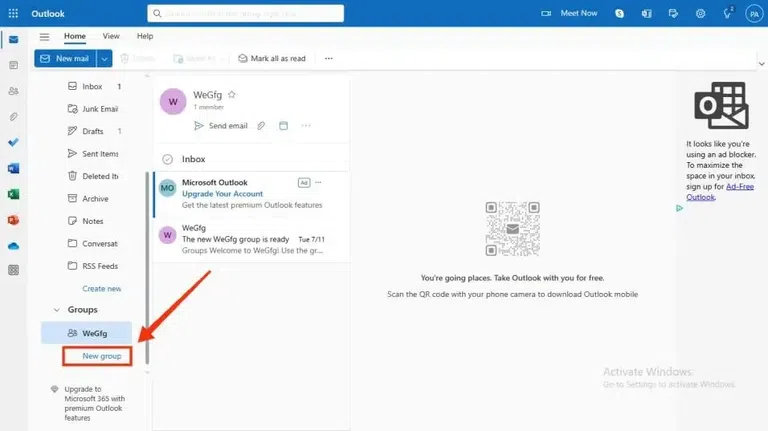
Task: Open the To Do checkmark icon
Action: pyautogui.click(x=14, y=143)
